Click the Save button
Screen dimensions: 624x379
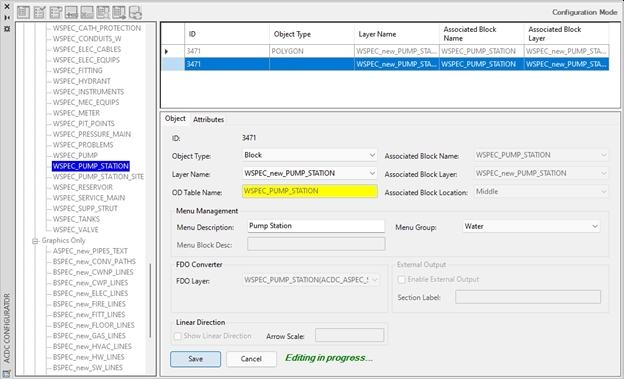[x=195, y=359]
